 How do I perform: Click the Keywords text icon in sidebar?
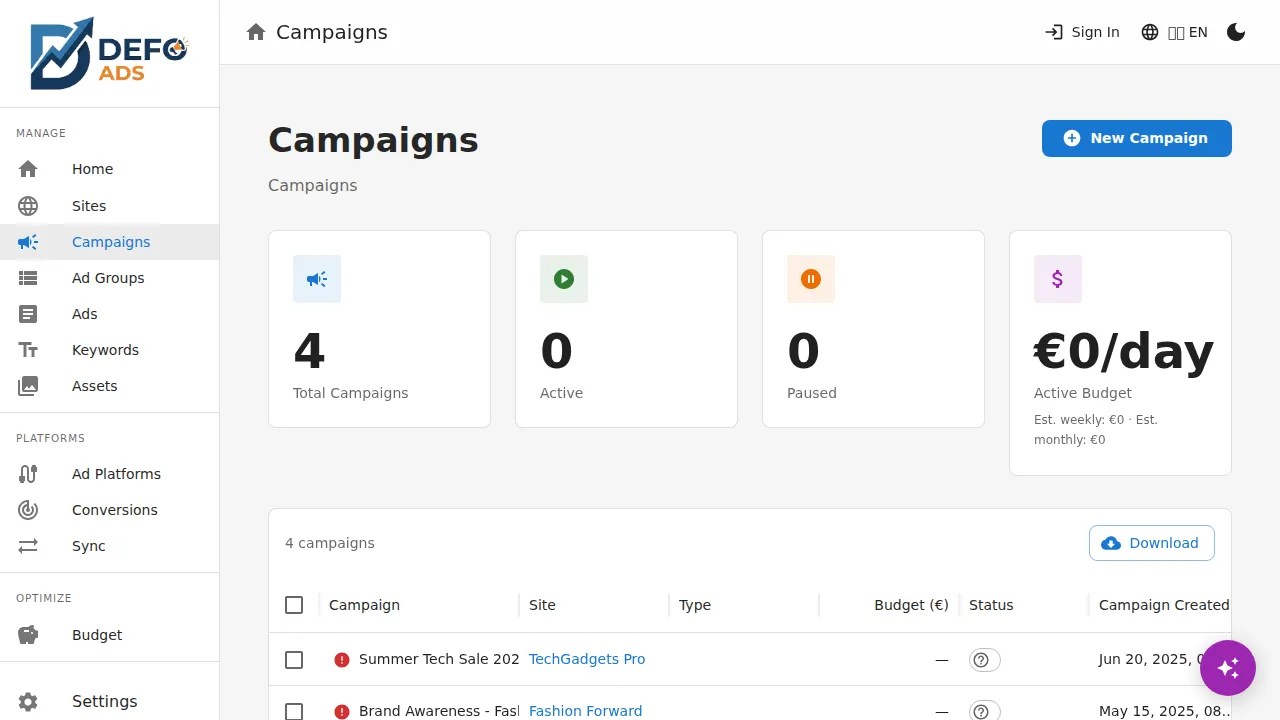click(x=28, y=350)
